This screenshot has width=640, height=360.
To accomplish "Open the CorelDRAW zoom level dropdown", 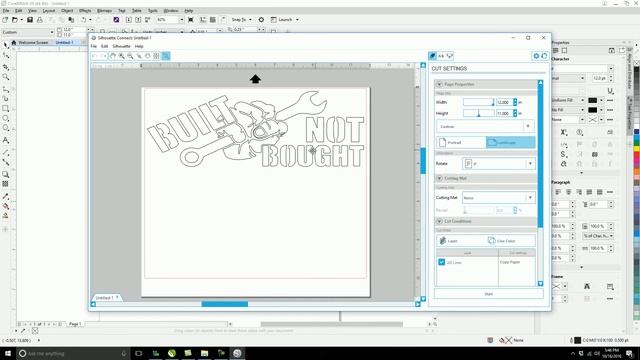I will point(182,20).
